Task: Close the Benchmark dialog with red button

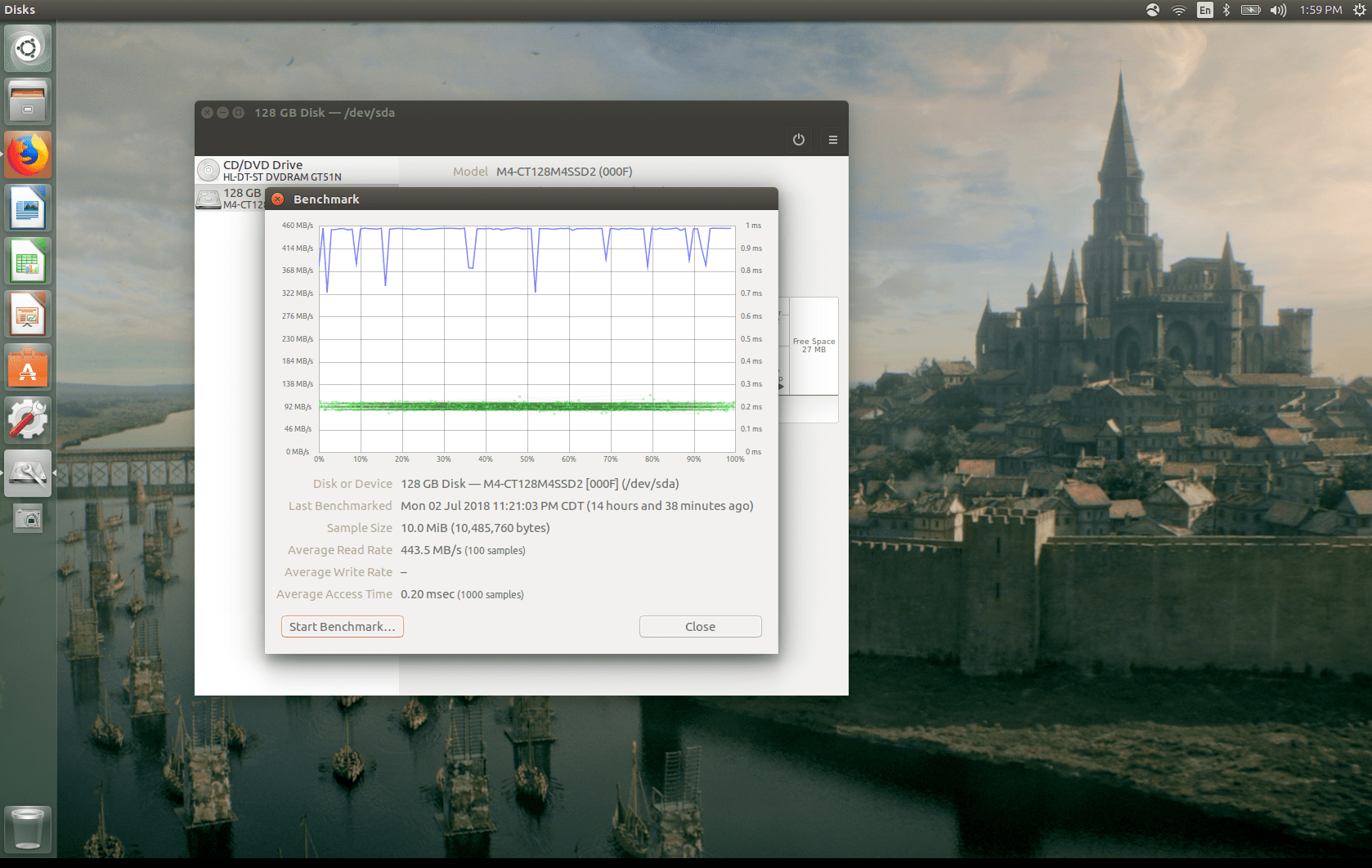Action: (x=278, y=199)
